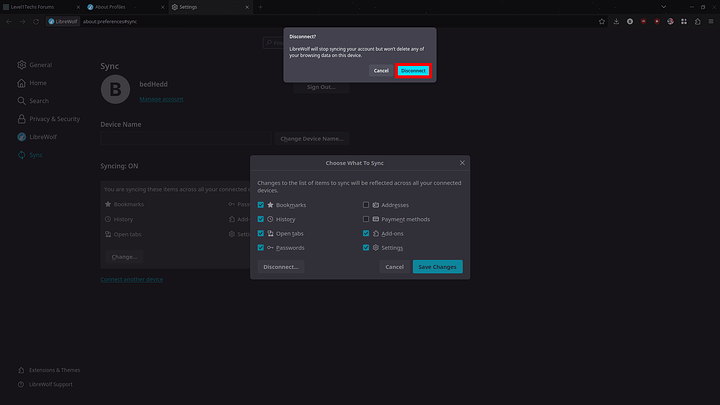
Task: Select the Sync settings category
Action: [30, 155]
